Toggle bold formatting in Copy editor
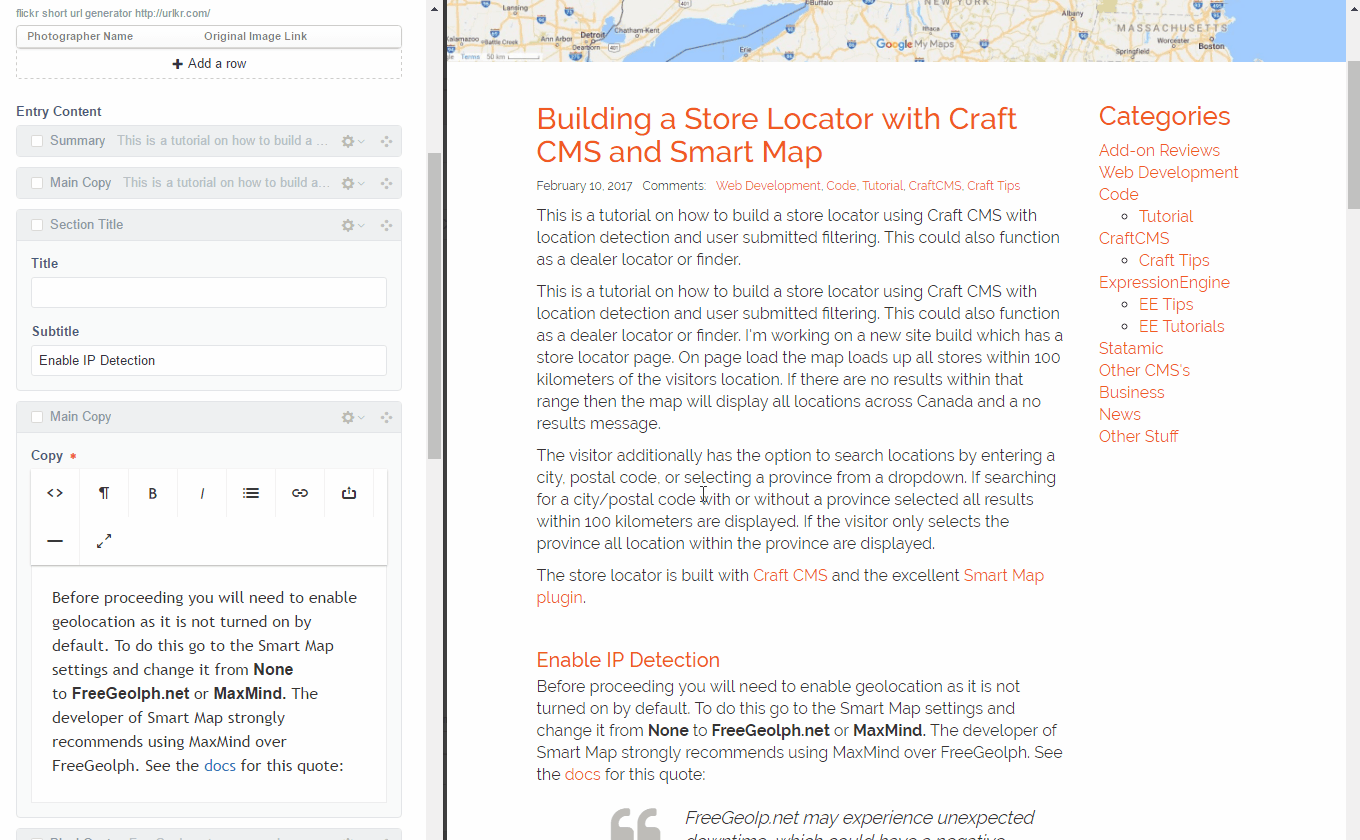Screen dimensions: 1360x840 point(153,493)
